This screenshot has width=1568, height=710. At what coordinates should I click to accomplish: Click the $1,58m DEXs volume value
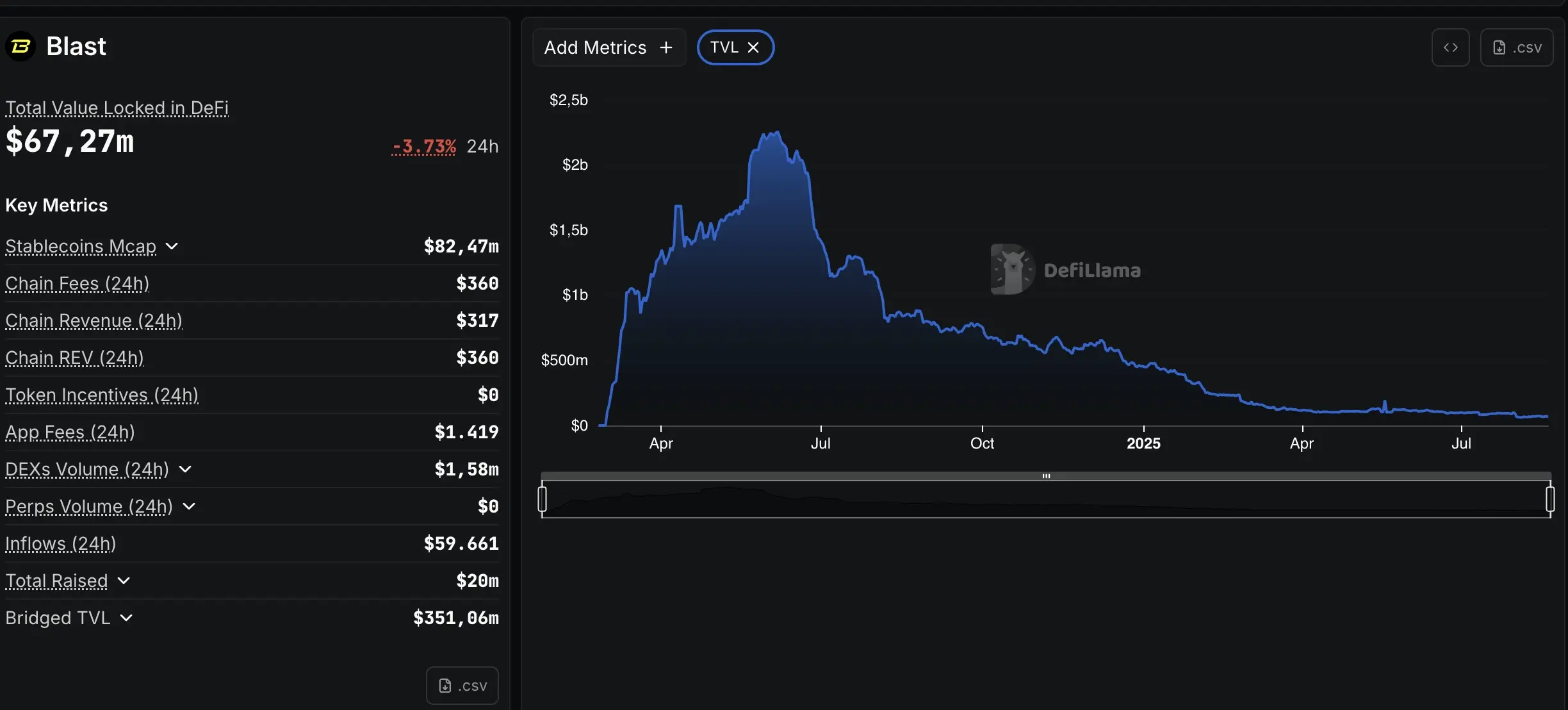pyautogui.click(x=467, y=469)
